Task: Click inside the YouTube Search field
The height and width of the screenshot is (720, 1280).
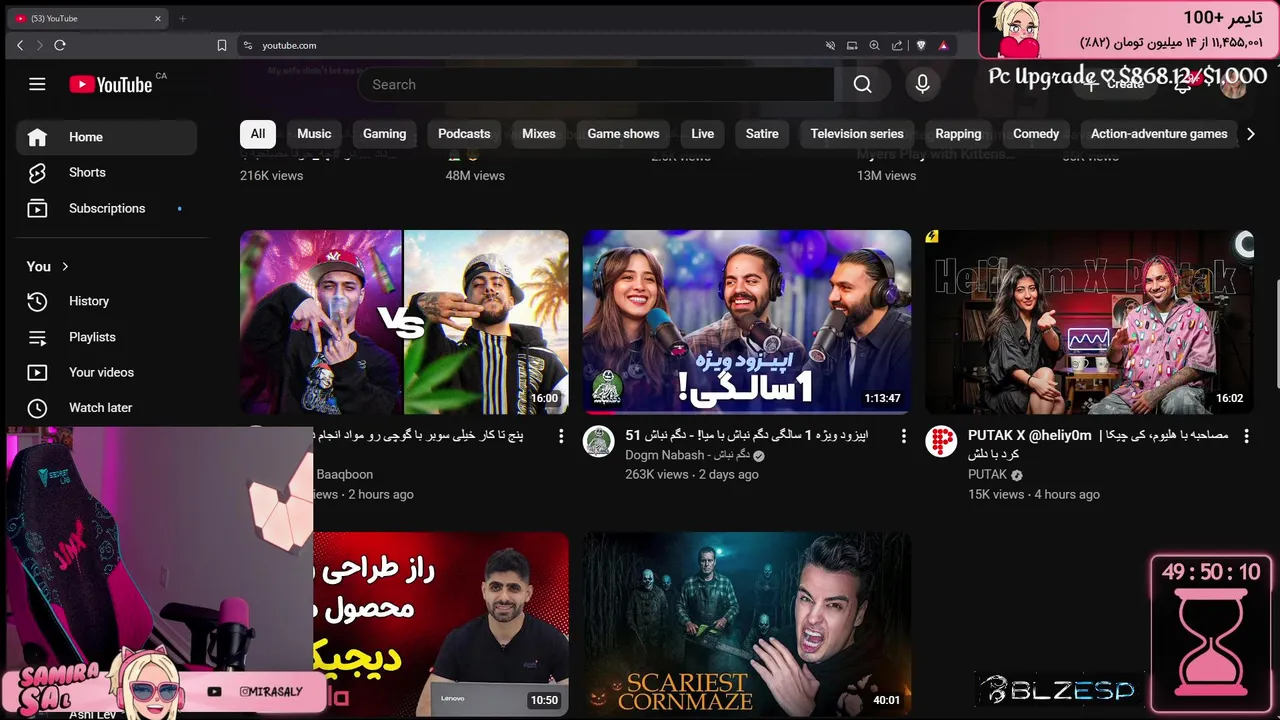Action: 596,84
